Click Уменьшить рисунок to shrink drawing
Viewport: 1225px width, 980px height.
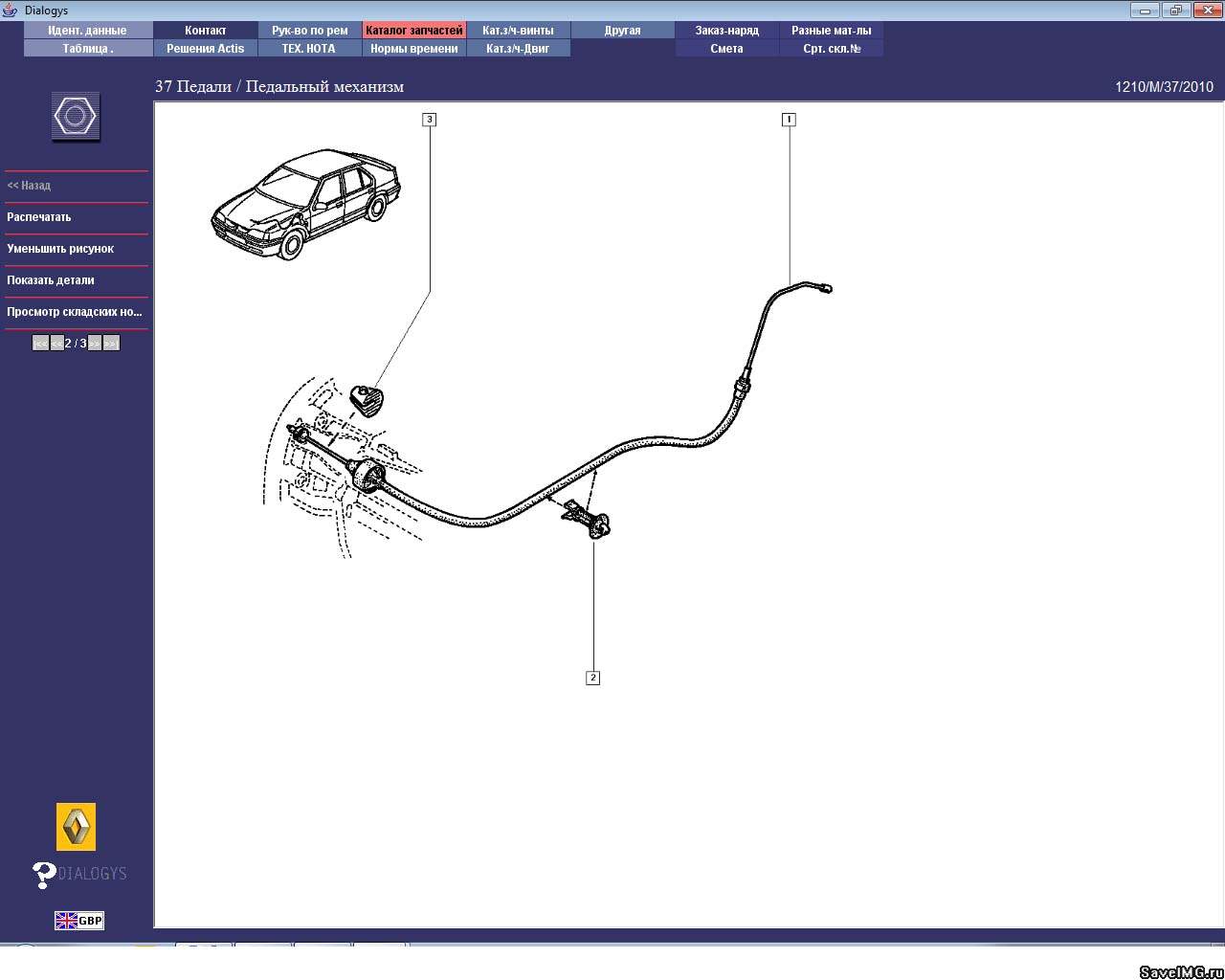pos(60,249)
